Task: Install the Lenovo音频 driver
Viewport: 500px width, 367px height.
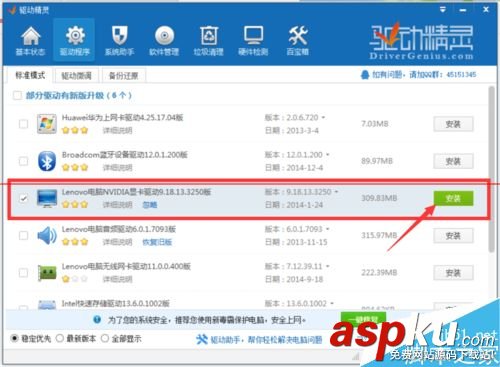Action: [x=453, y=236]
